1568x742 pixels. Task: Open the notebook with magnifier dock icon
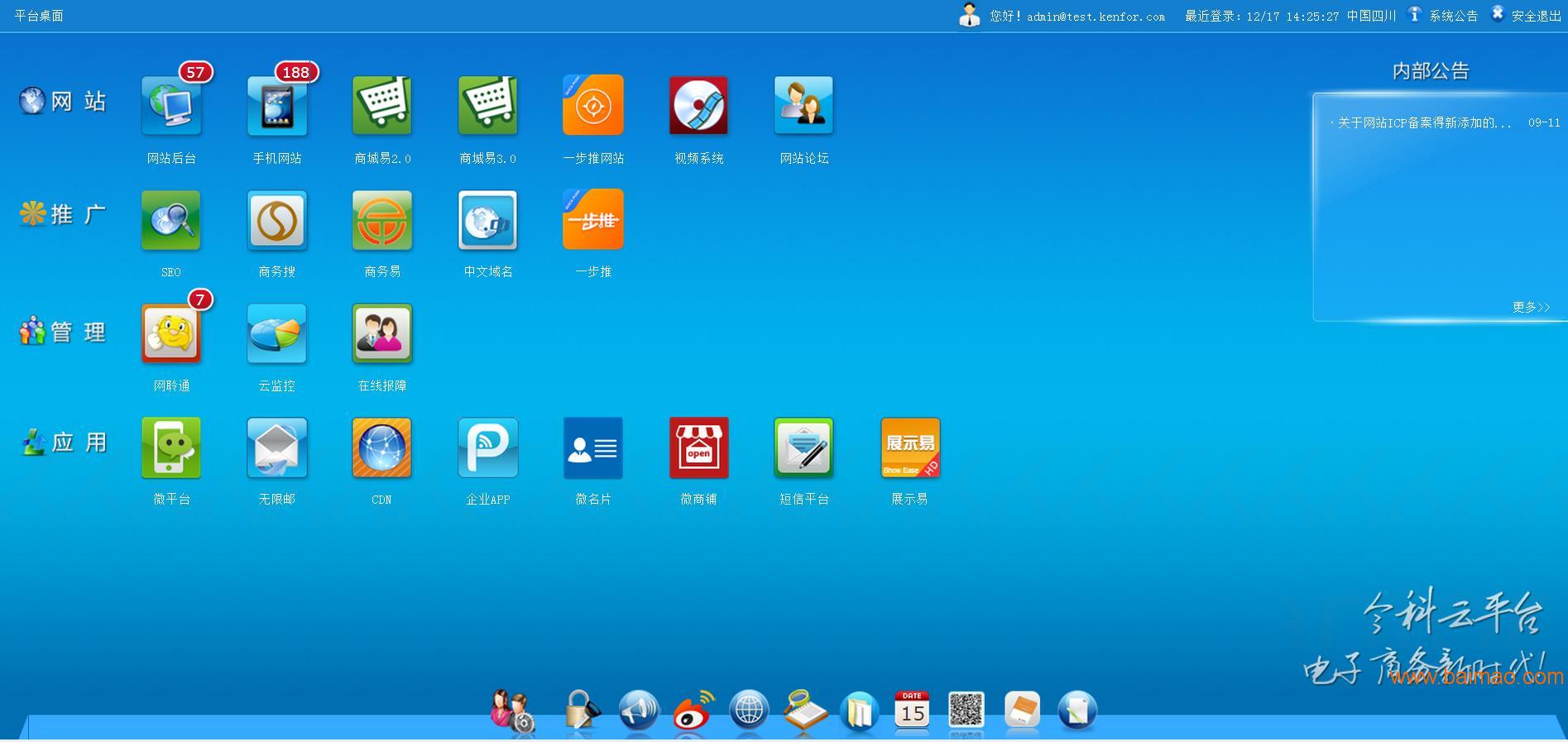pos(804,711)
